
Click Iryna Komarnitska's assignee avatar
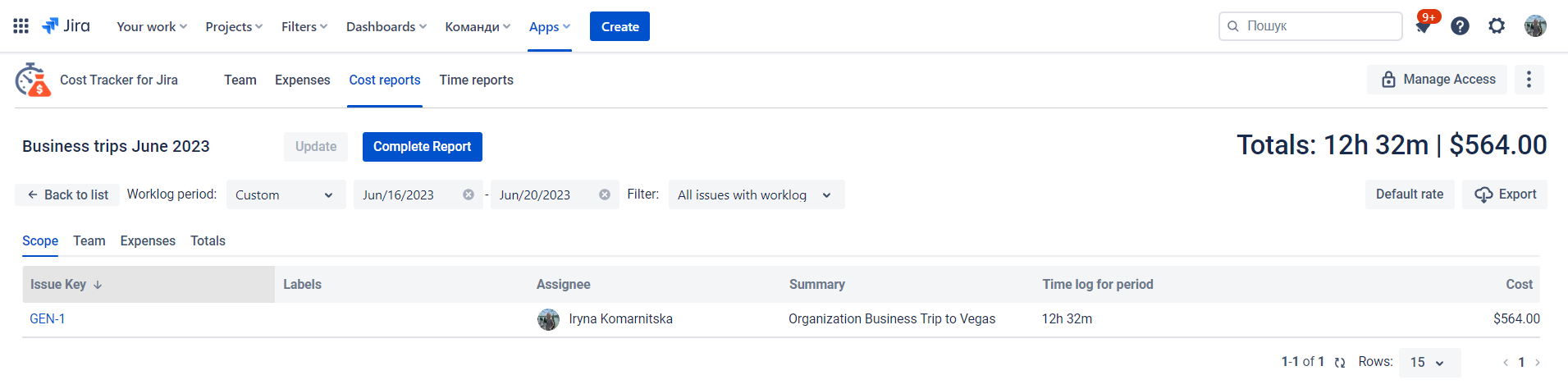pos(548,319)
